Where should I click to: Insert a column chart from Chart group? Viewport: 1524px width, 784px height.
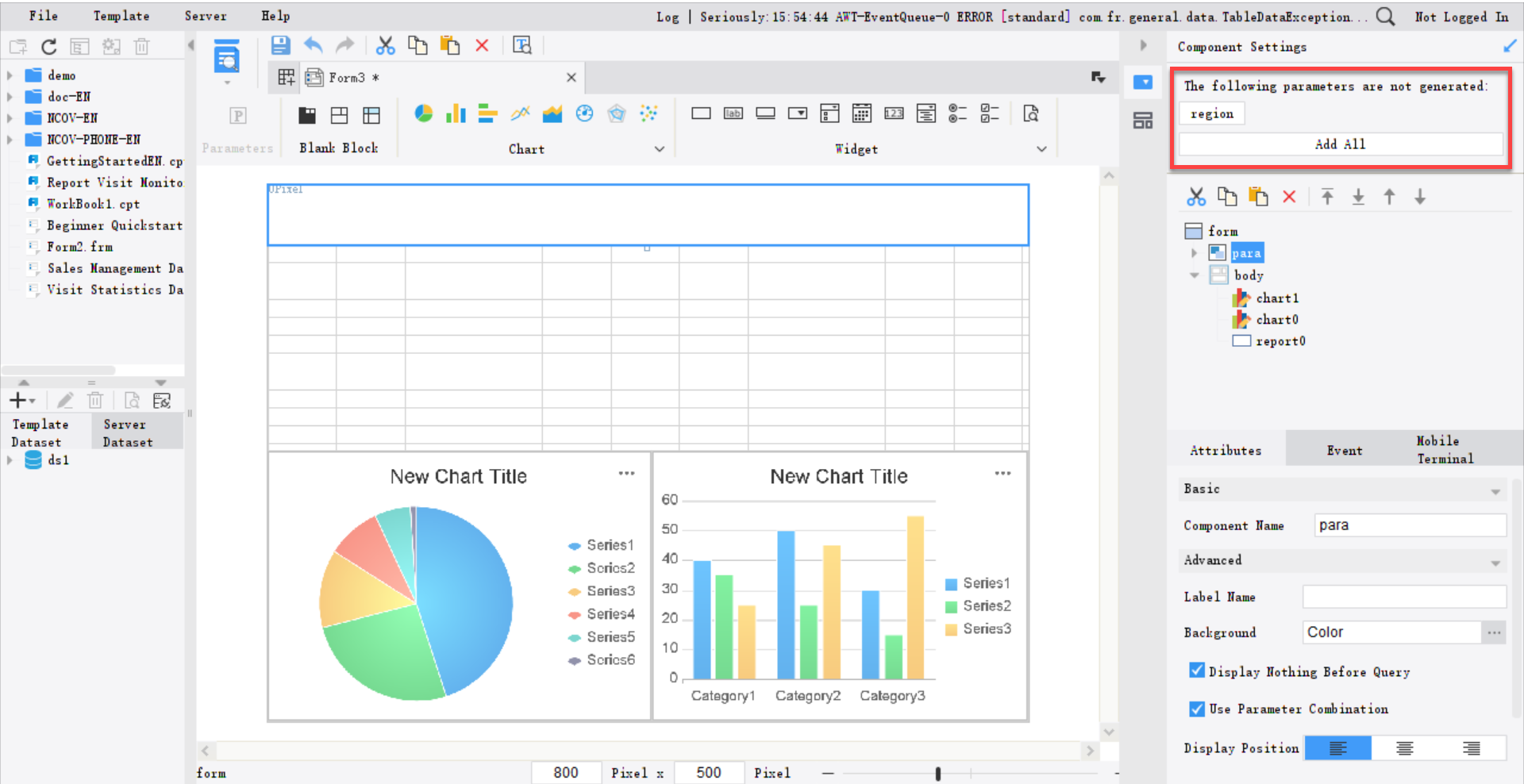click(456, 113)
